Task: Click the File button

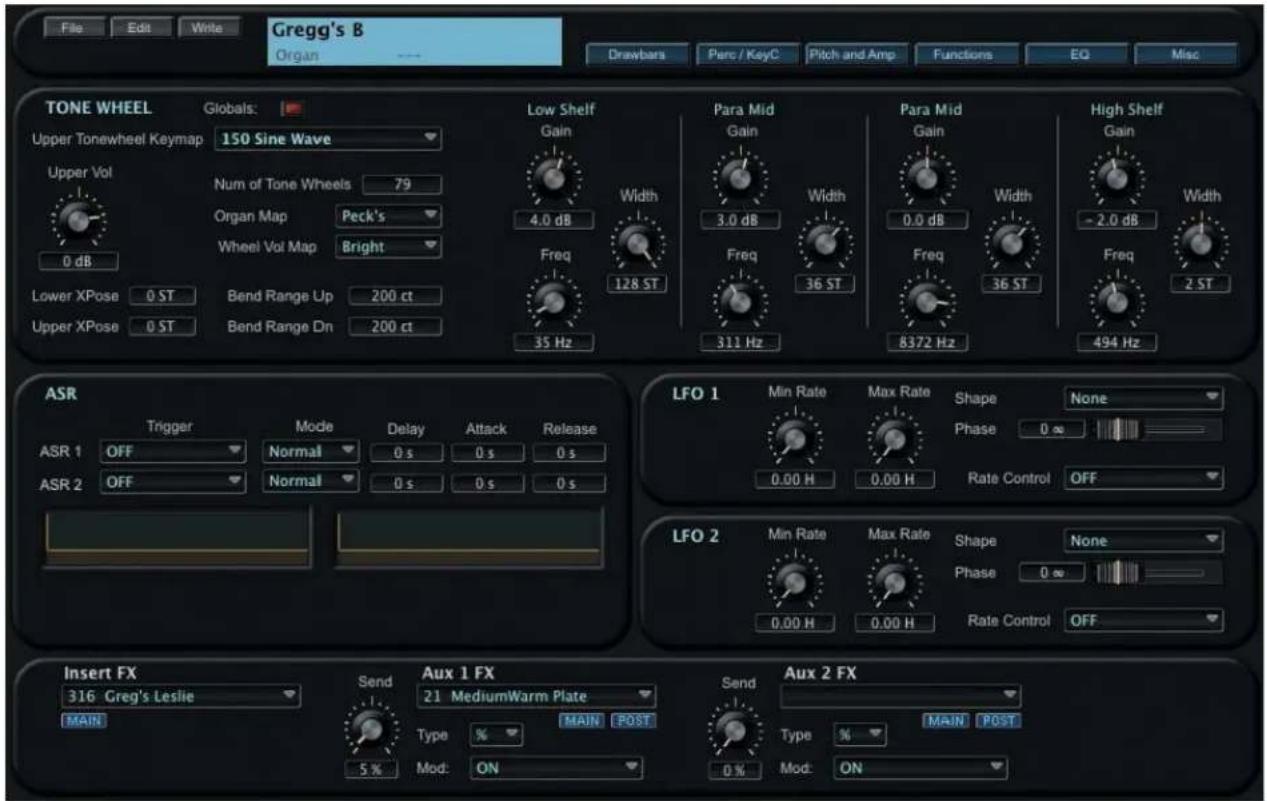Action: [x=72, y=27]
